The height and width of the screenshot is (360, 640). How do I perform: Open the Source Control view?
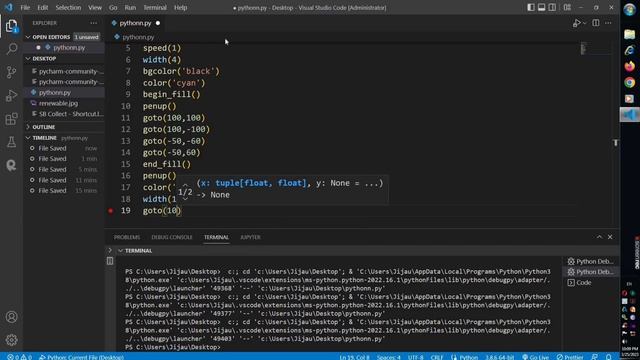pyautogui.click(x=11, y=72)
